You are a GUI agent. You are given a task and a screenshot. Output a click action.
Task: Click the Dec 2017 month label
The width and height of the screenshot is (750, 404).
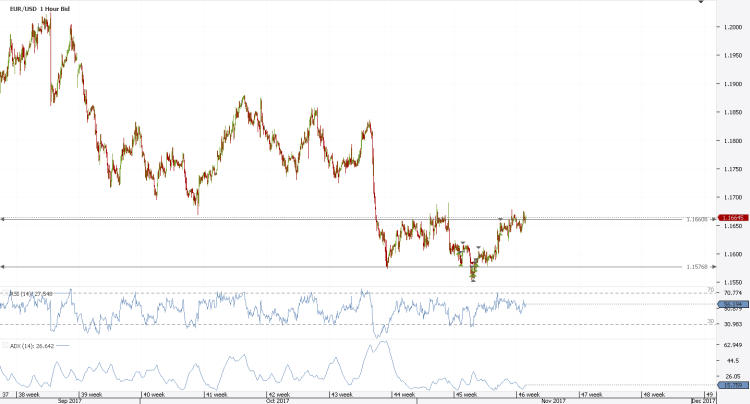coord(703,401)
